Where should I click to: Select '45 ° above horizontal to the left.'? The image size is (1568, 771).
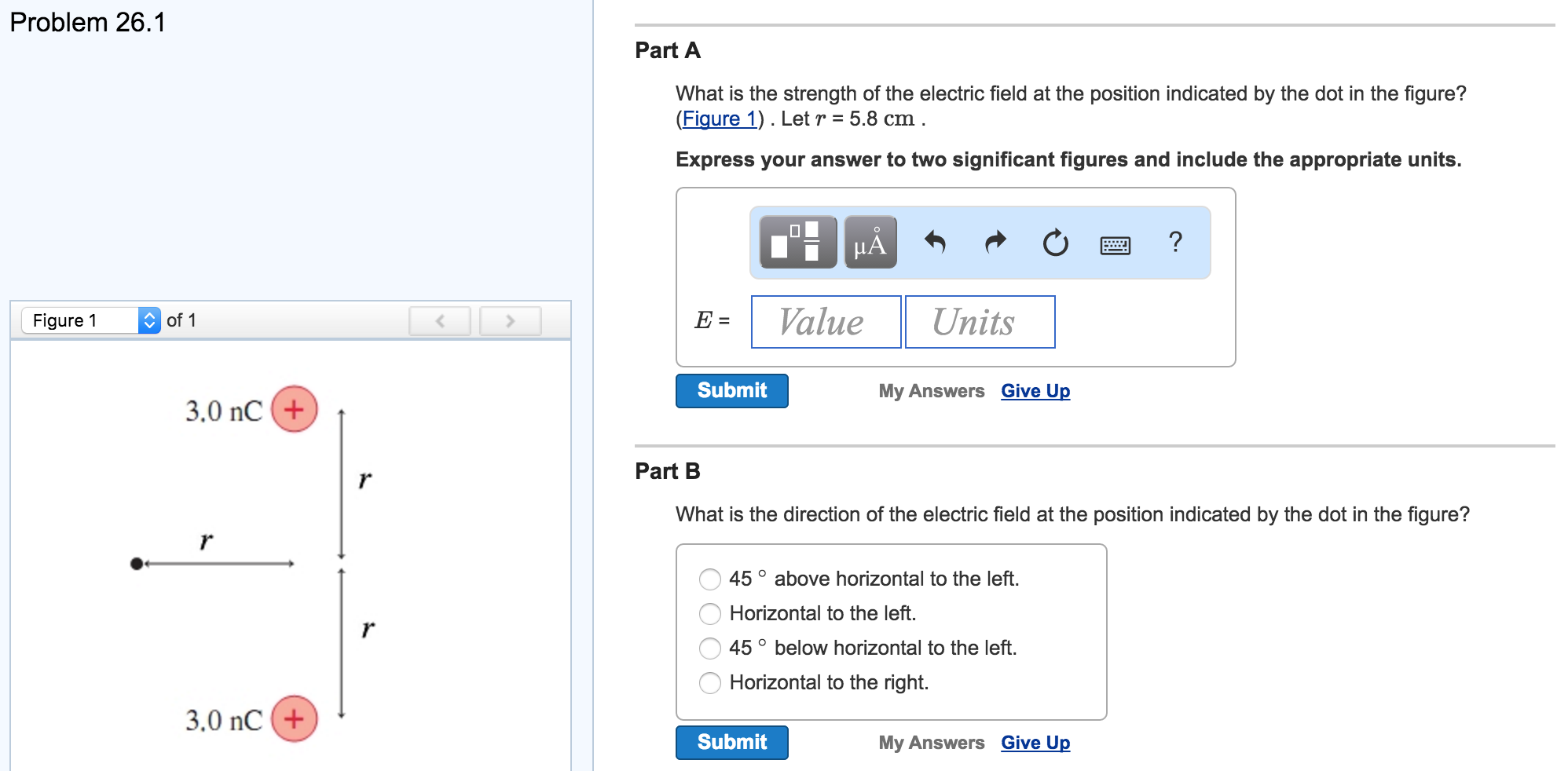711,579
